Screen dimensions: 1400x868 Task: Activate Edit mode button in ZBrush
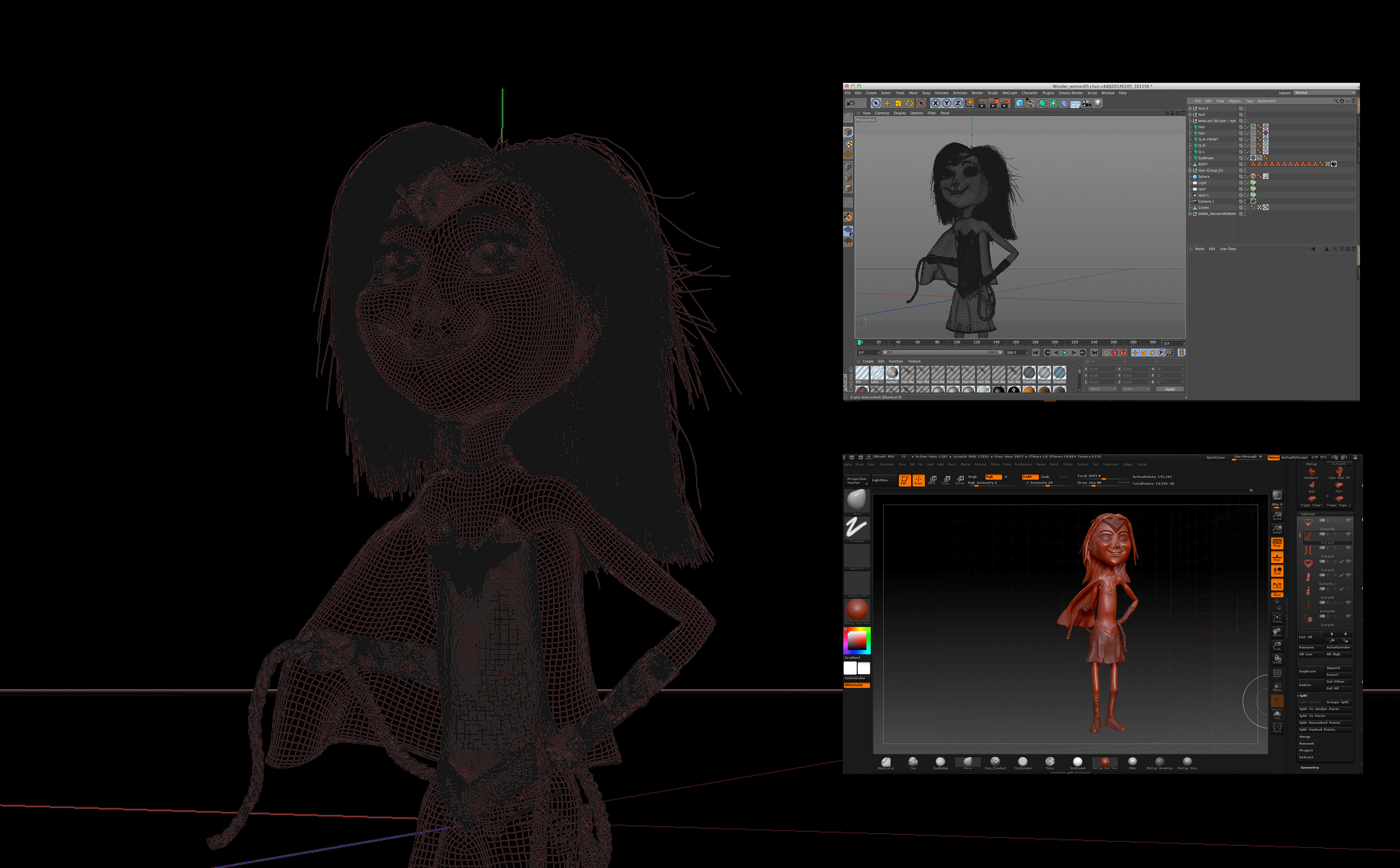point(905,481)
